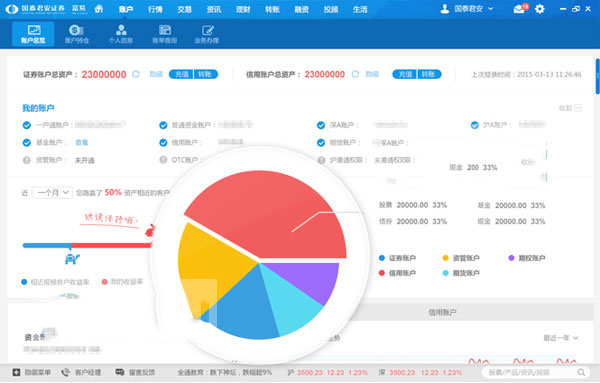The image size is (600, 383).
Task: Click 查看 link for 基金账户
Action: [82, 143]
